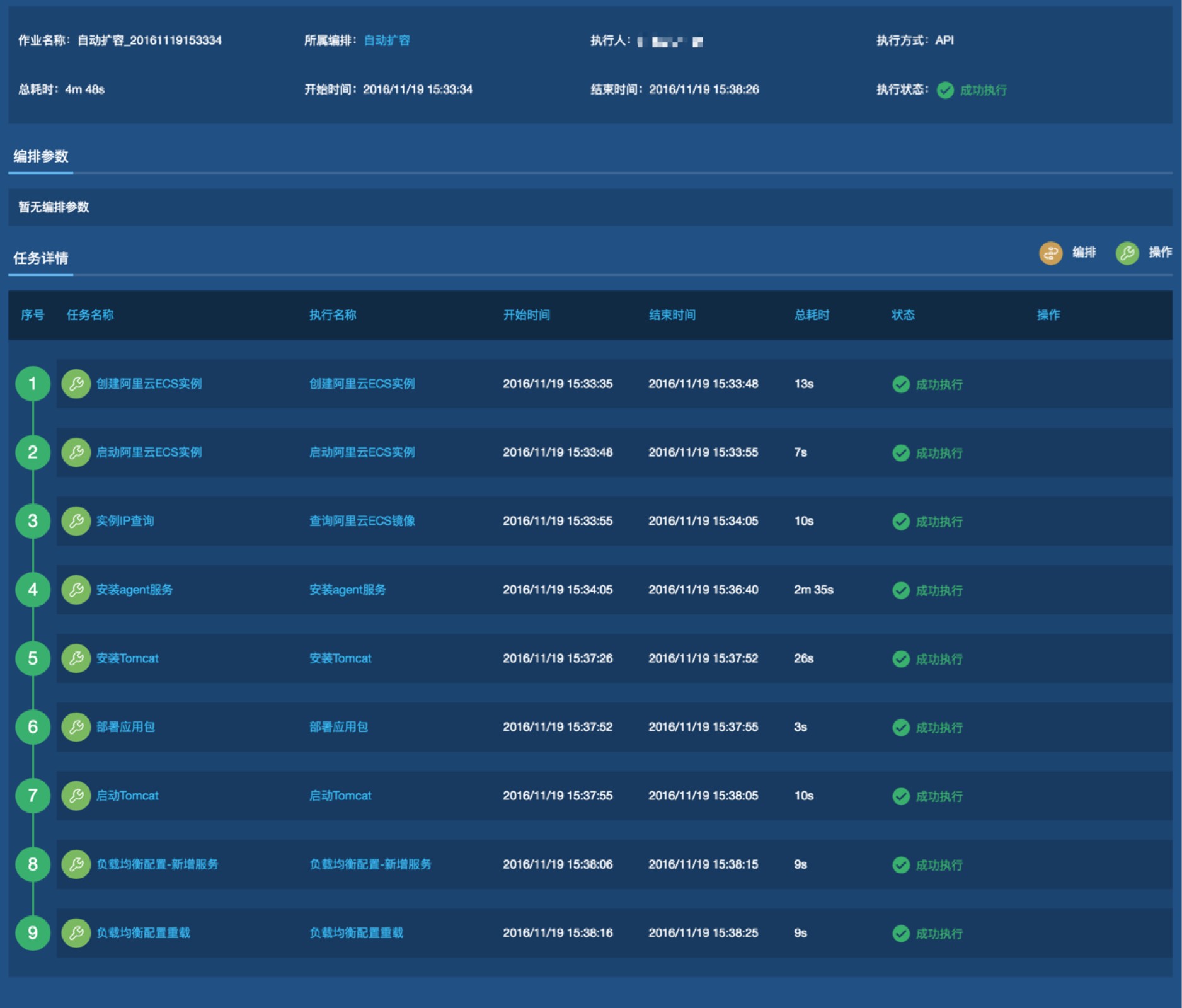Open task name link 安装Tomcat
Screen dimensions: 1182x1008
(127, 658)
